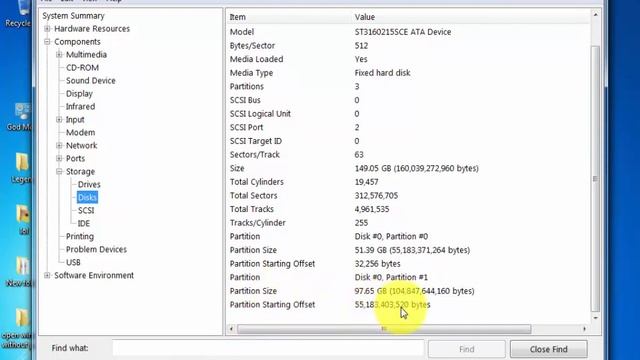The width and height of the screenshot is (640, 360).
Task: Click 'Disk #0, Partition #1' value
Action: tap(391, 277)
